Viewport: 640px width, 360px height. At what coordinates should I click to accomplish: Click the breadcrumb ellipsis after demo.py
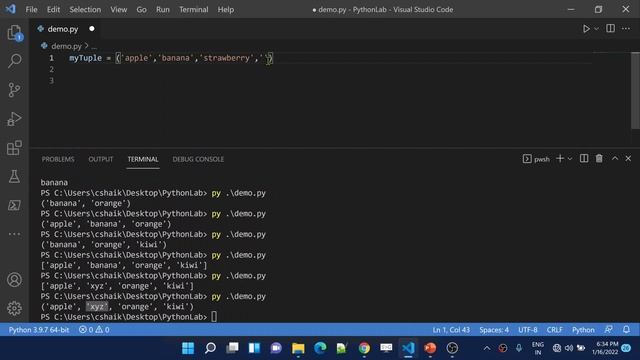tap(94, 47)
